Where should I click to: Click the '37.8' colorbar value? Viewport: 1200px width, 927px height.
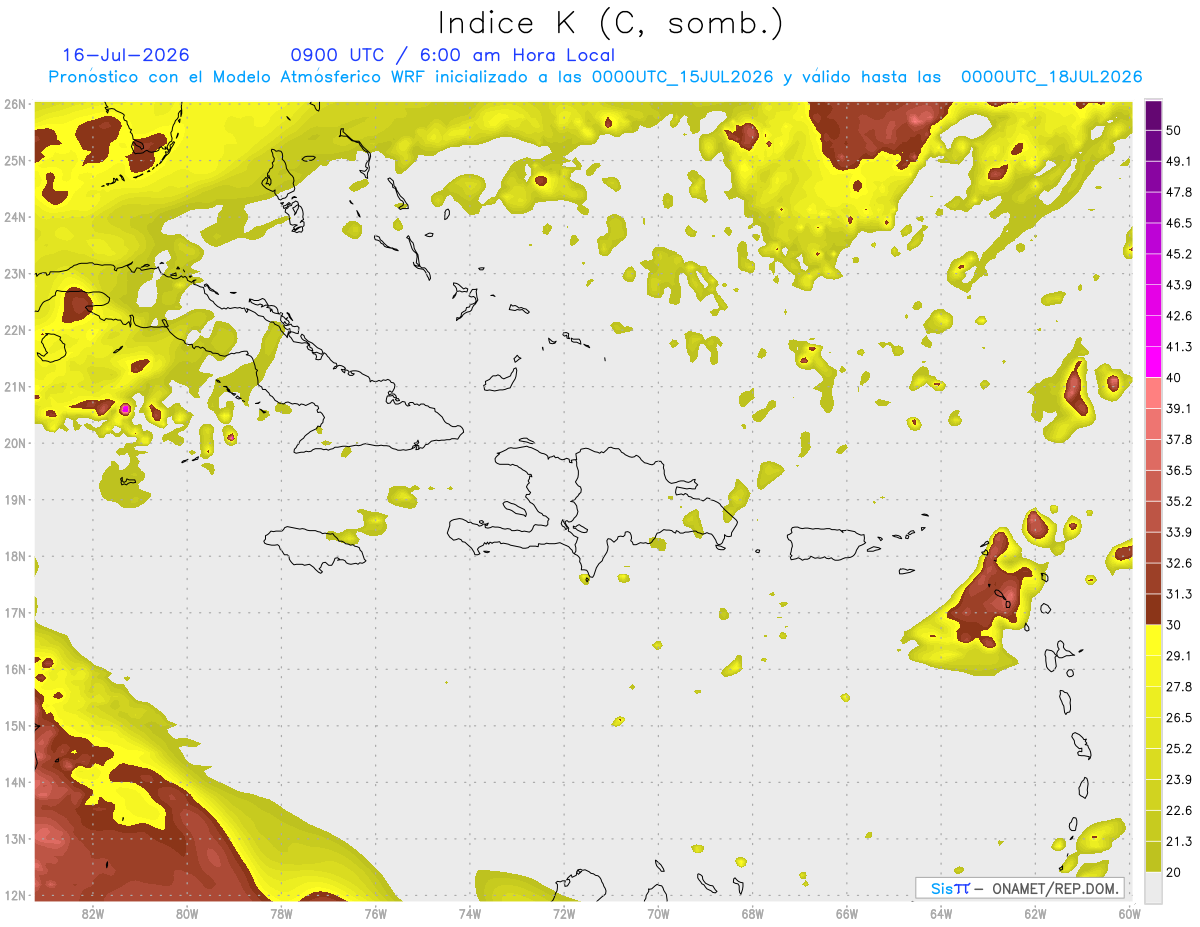1179,439
